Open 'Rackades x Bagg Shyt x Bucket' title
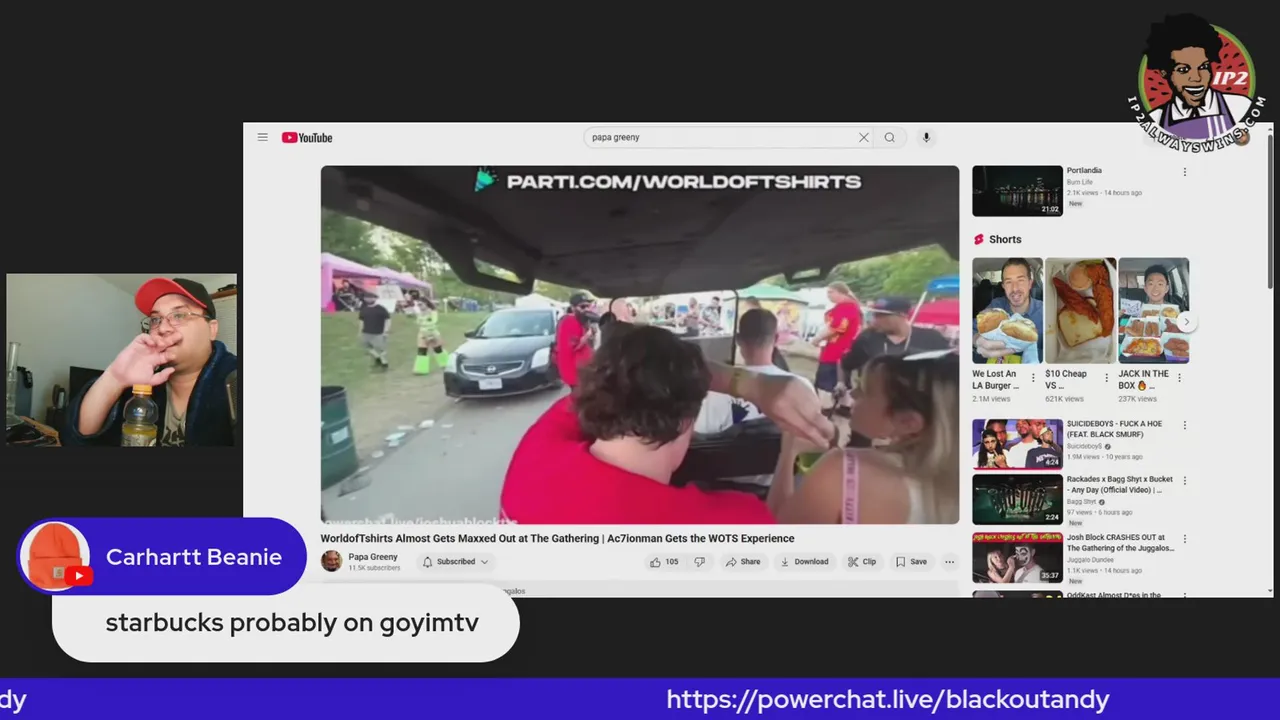The width and height of the screenshot is (1280, 720). coord(1120,485)
